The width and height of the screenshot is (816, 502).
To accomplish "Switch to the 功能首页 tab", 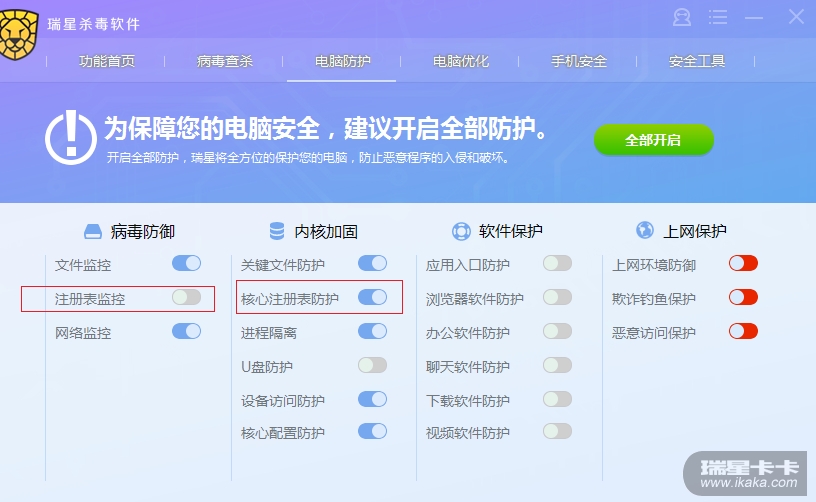I will click(x=107, y=61).
